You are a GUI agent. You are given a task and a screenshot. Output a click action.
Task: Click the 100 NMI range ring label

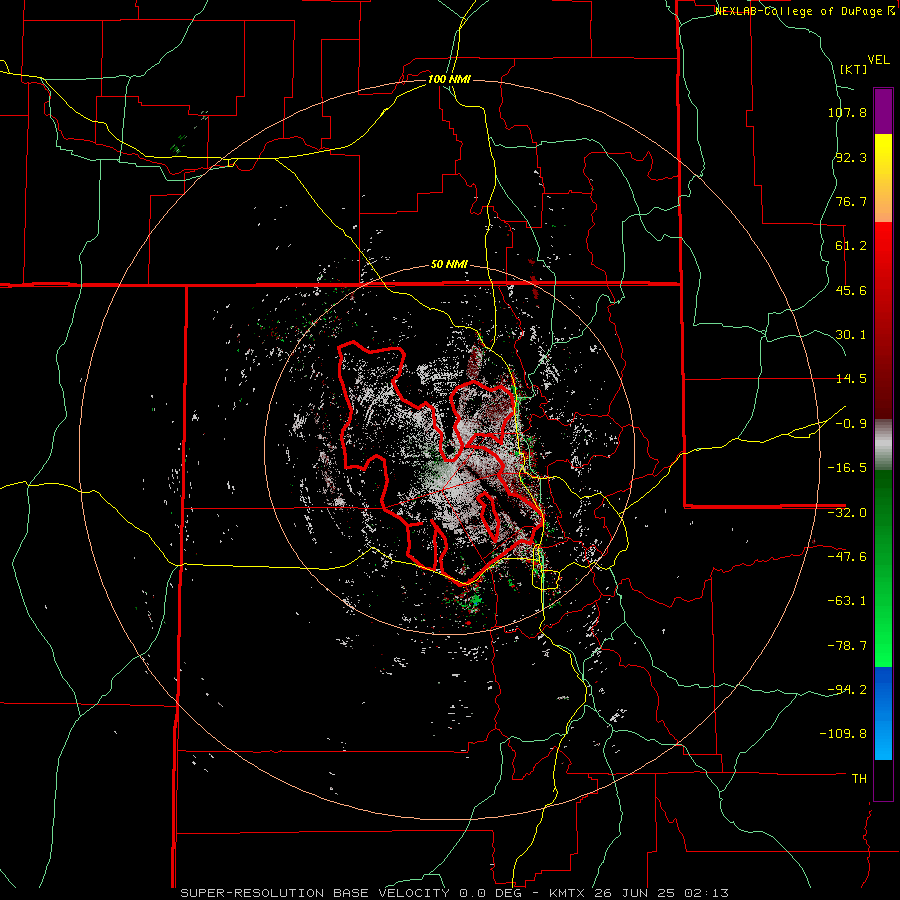[449, 79]
